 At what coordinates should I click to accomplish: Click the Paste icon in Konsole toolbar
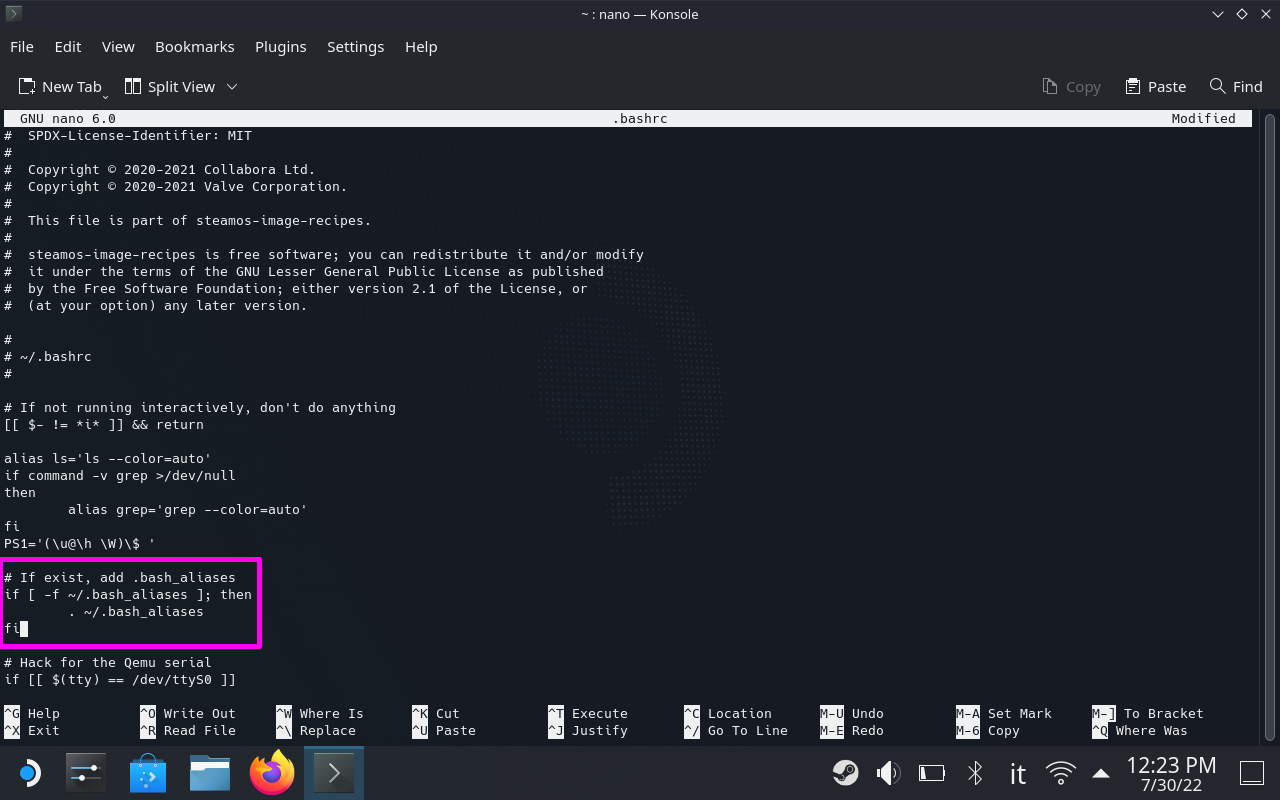(1155, 86)
